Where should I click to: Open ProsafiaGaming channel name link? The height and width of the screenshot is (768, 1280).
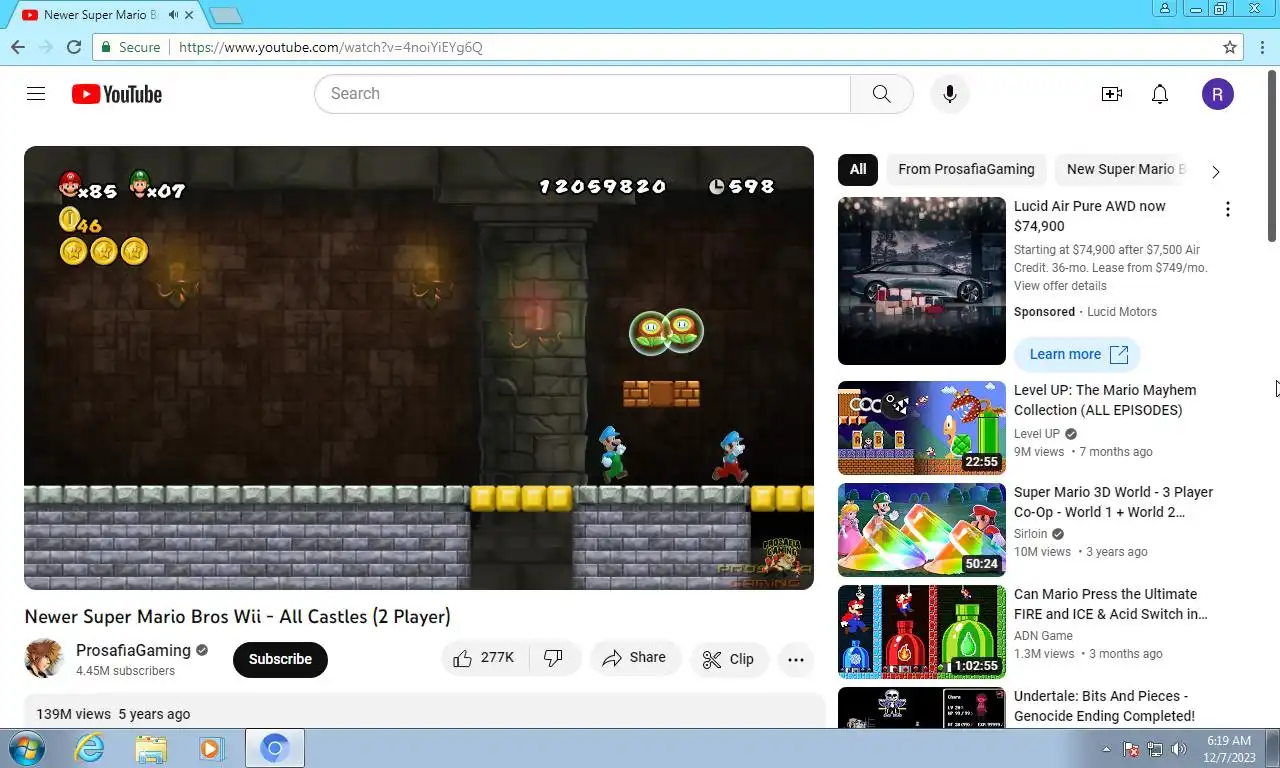point(133,650)
